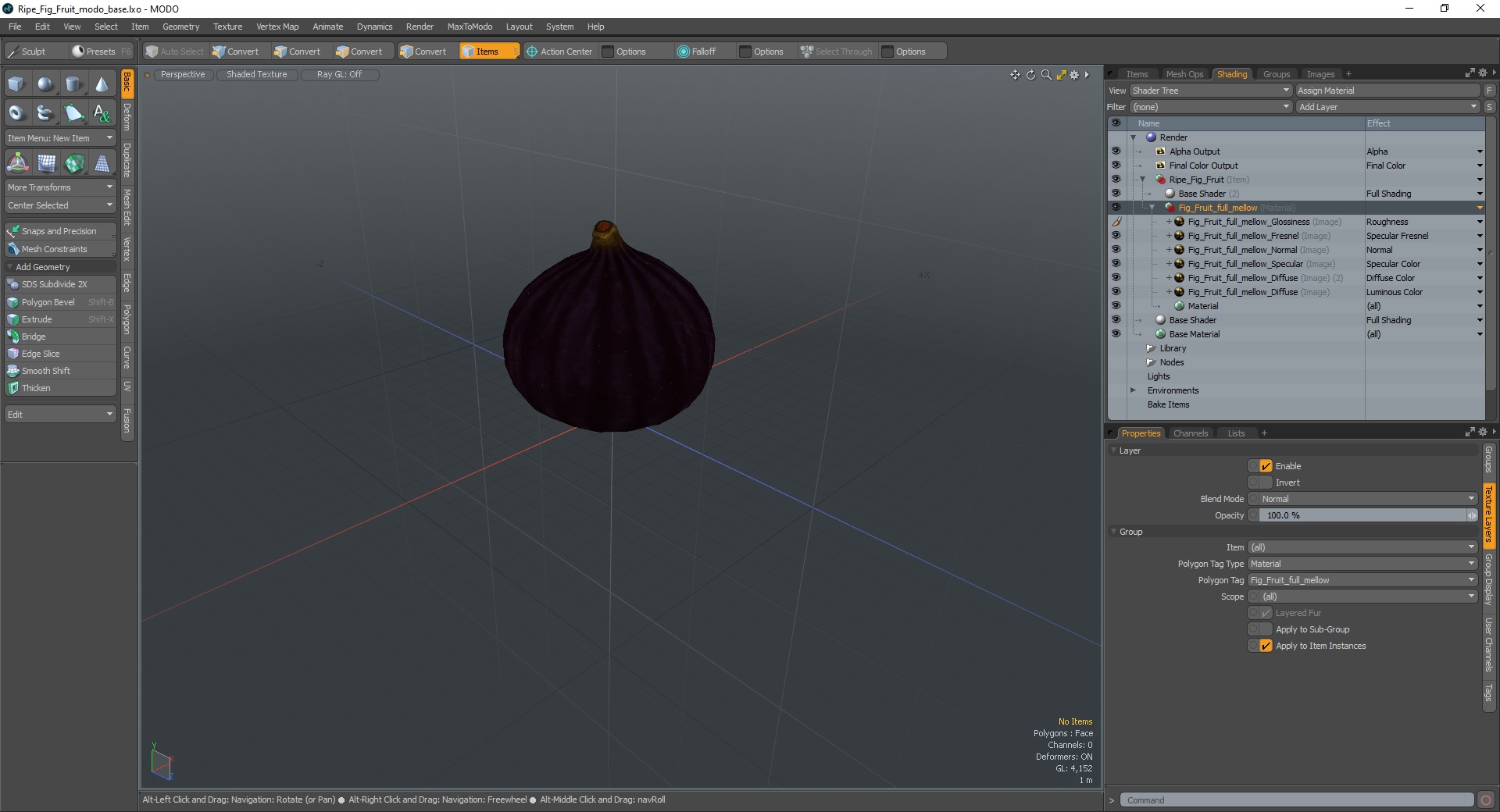The image size is (1500, 812).
Task: Select the Cylinder primitive tool
Action: [x=73, y=84]
